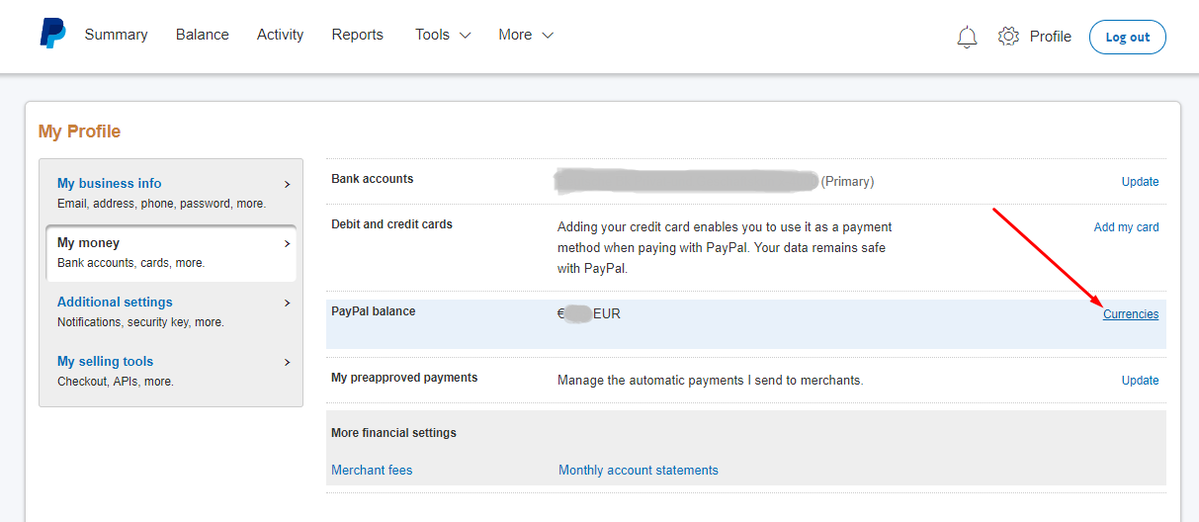This screenshot has width=1199, height=522.
Task: Open Additional settings section
Action: (x=115, y=302)
